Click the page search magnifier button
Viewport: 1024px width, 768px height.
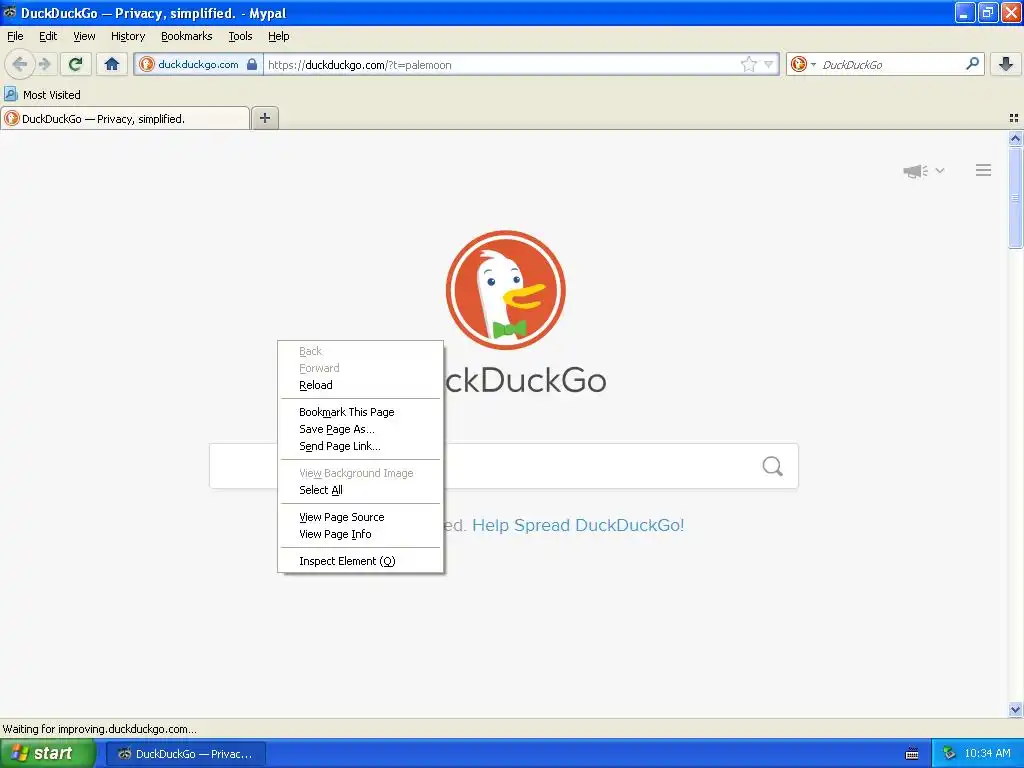[773, 466]
